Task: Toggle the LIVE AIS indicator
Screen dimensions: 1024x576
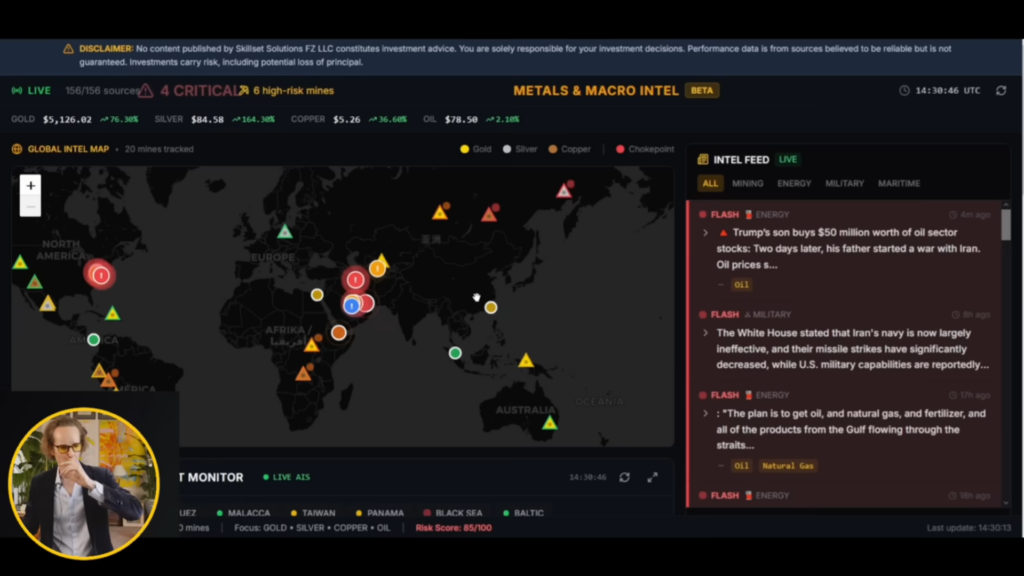Action: (286, 477)
